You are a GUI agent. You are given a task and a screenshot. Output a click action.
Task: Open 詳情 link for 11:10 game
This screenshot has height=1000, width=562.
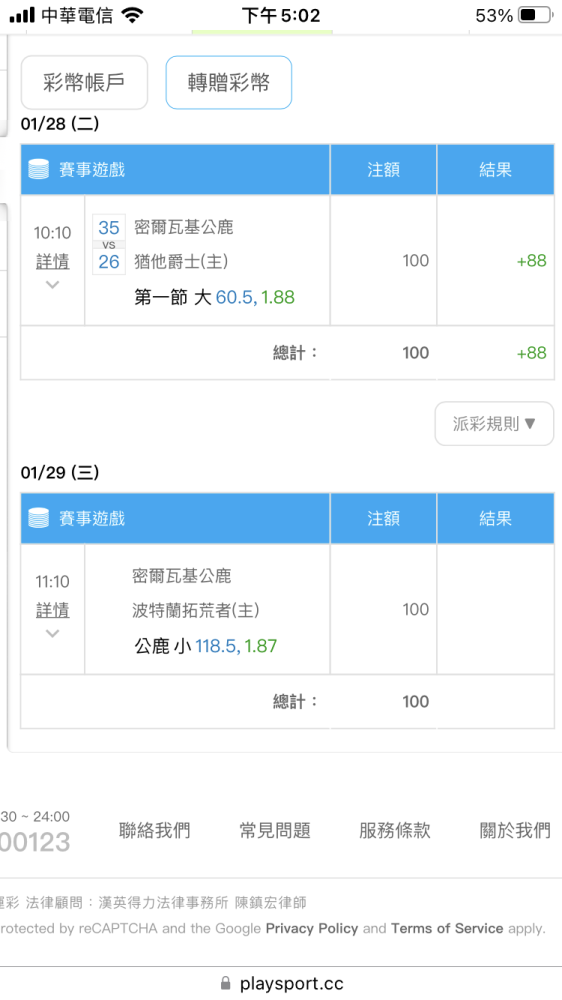(x=52, y=610)
